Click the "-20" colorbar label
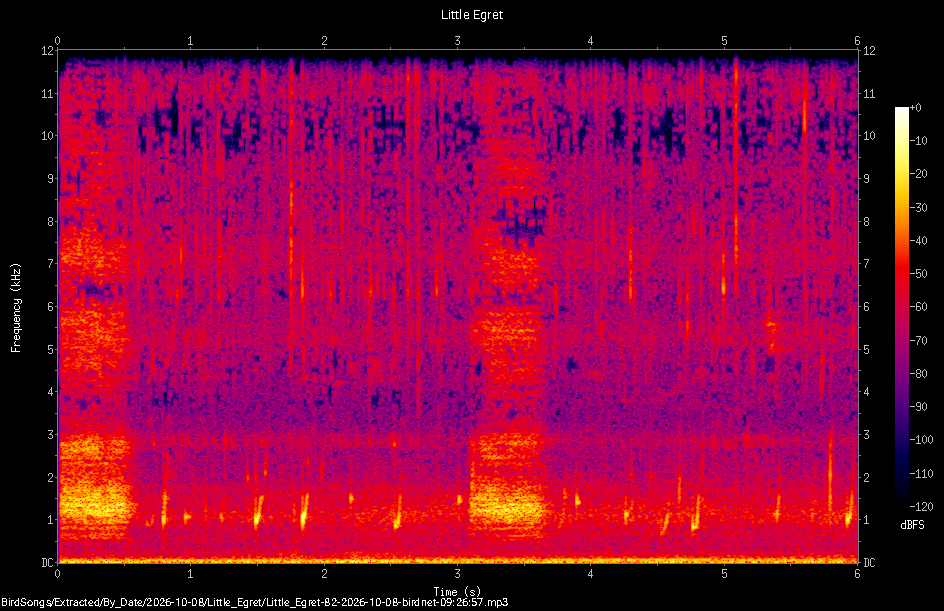Image resolution: width=944 pixels, height=611 pixels. pos(918,174)
